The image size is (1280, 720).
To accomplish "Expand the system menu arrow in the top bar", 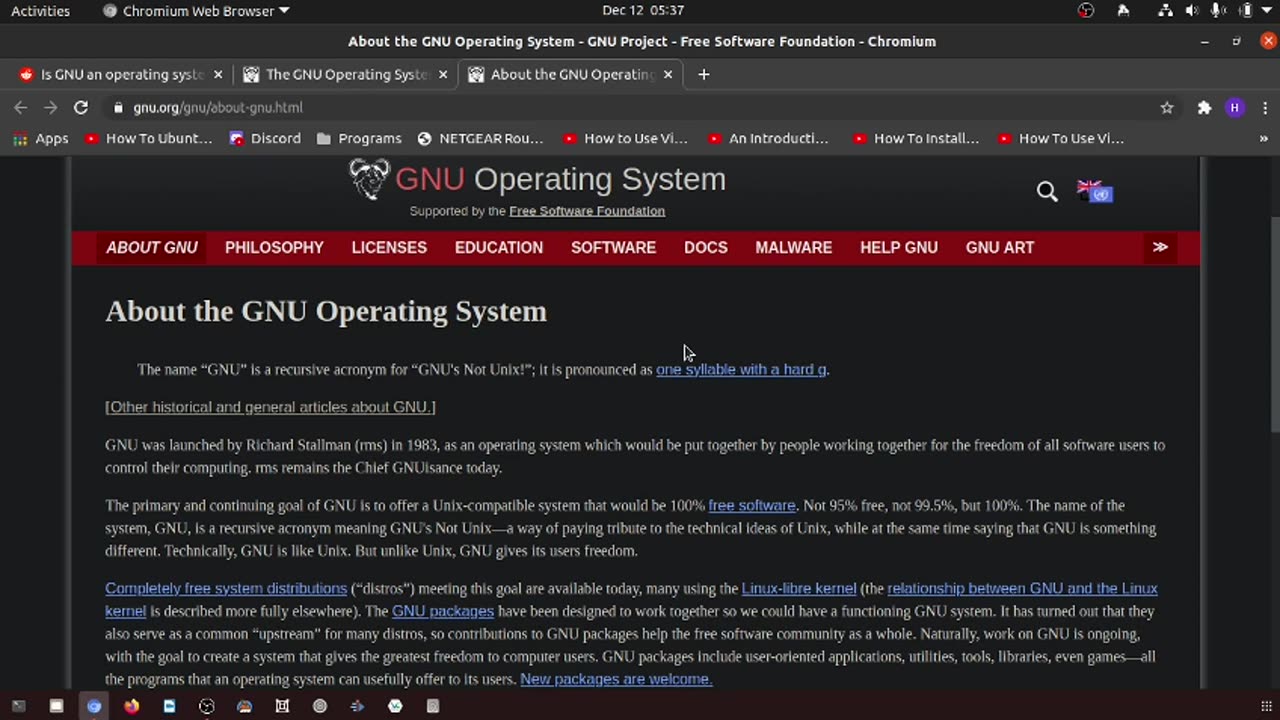I will tap(1267, 11).
